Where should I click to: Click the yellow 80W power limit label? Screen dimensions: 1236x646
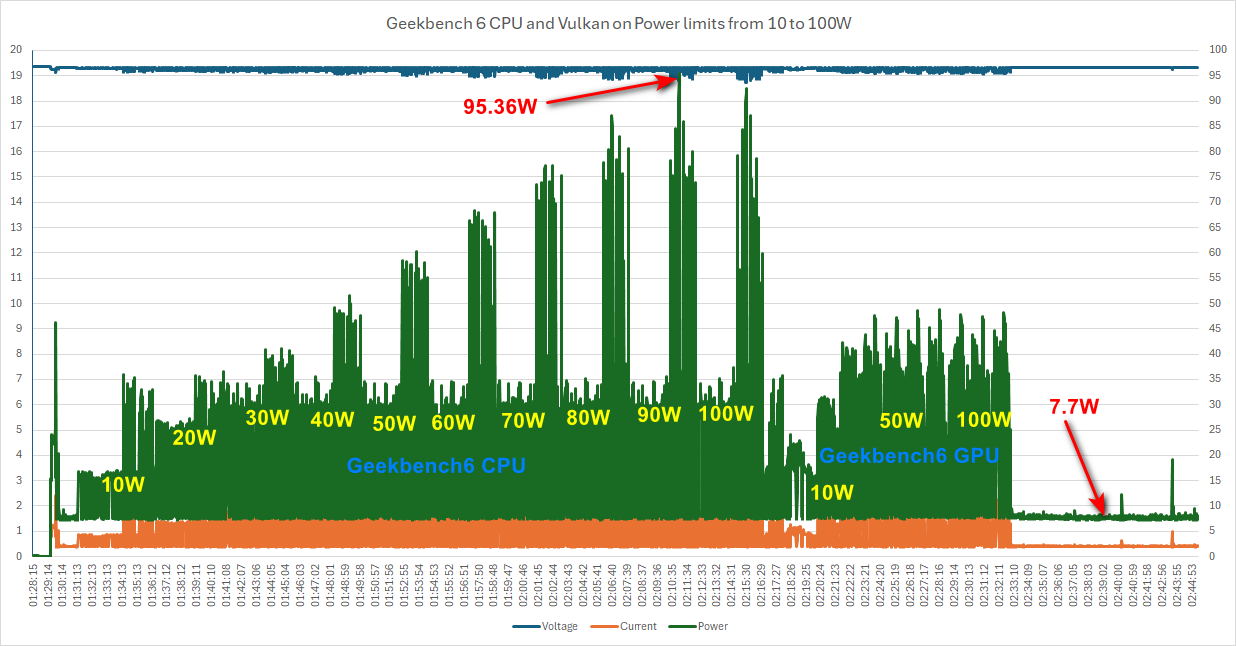coord(588,417)
